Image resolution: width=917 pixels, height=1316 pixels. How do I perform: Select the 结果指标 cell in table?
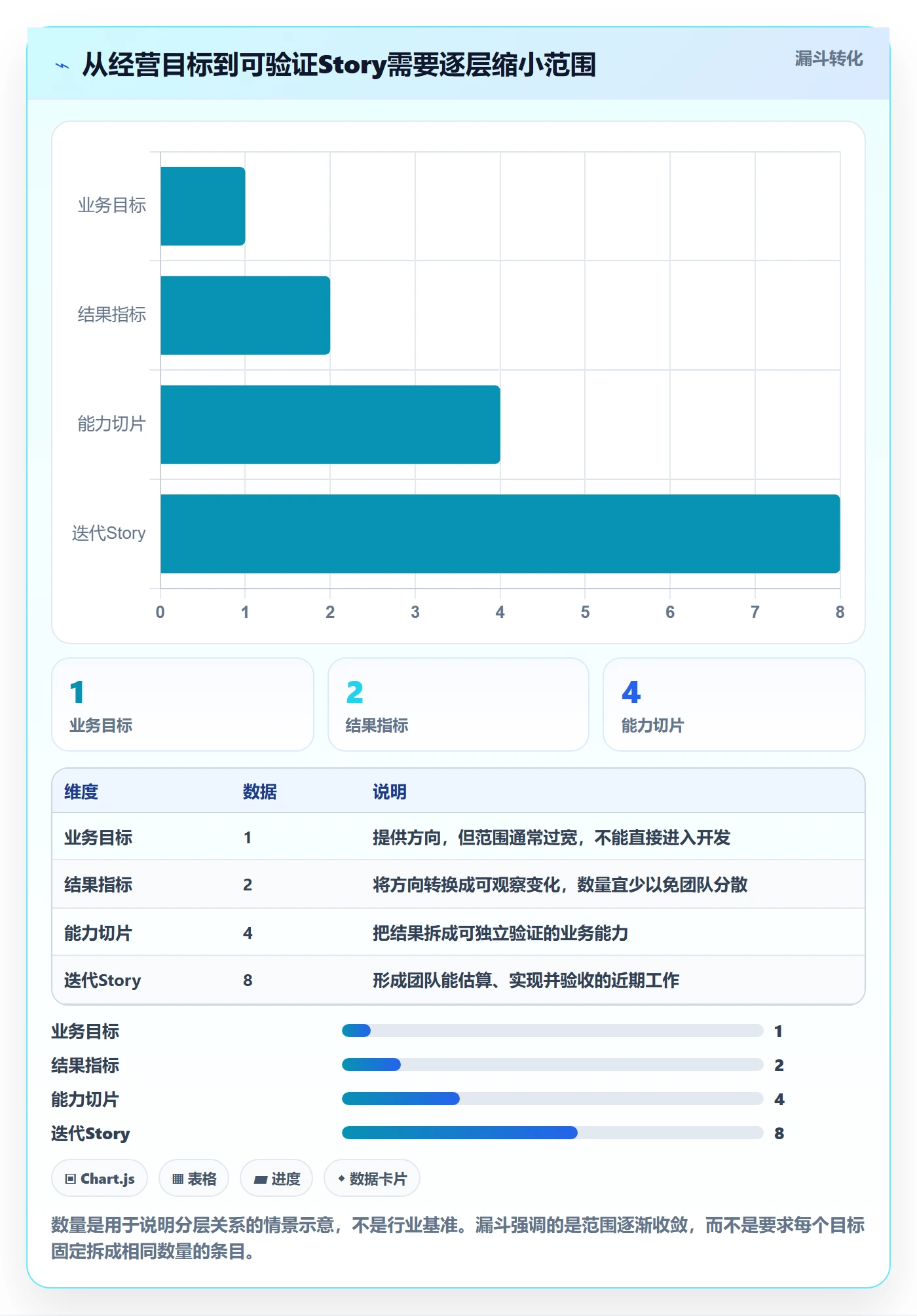click(98, 885)
